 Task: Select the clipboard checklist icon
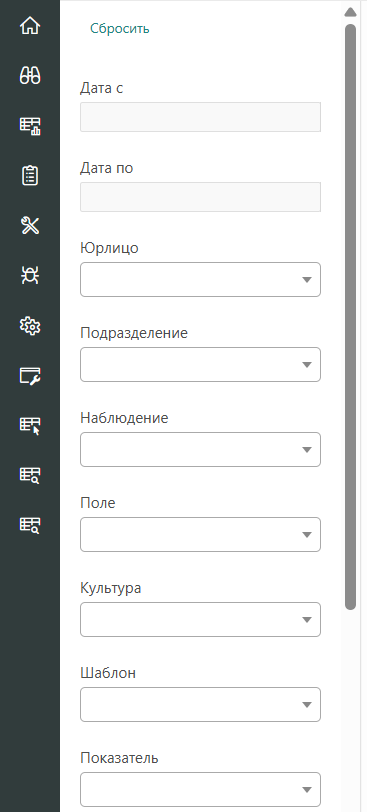pyautogui.click(x=30, y=176)
